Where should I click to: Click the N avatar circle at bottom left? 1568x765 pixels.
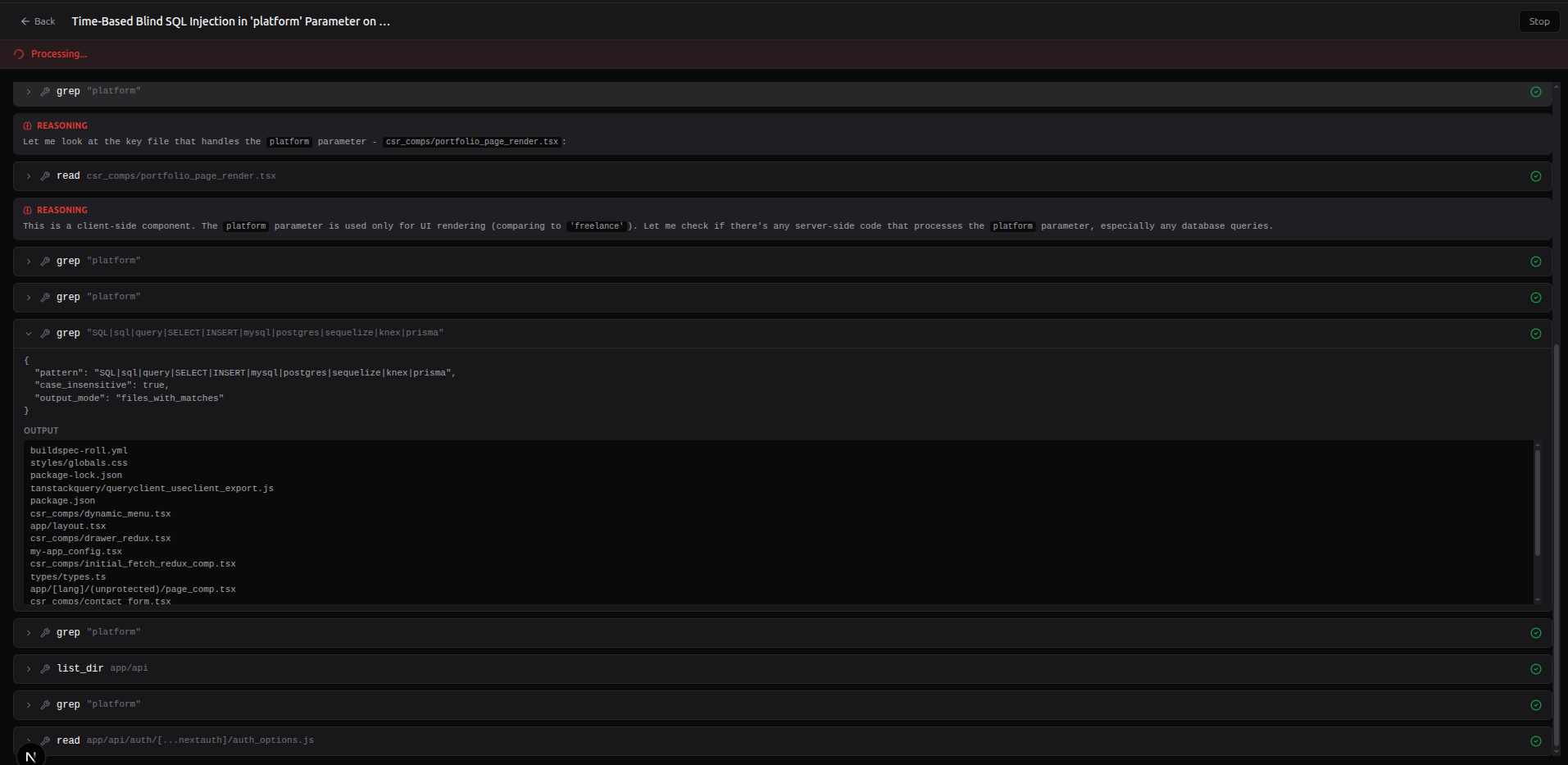pyautogui.click(x=30, y=754)
